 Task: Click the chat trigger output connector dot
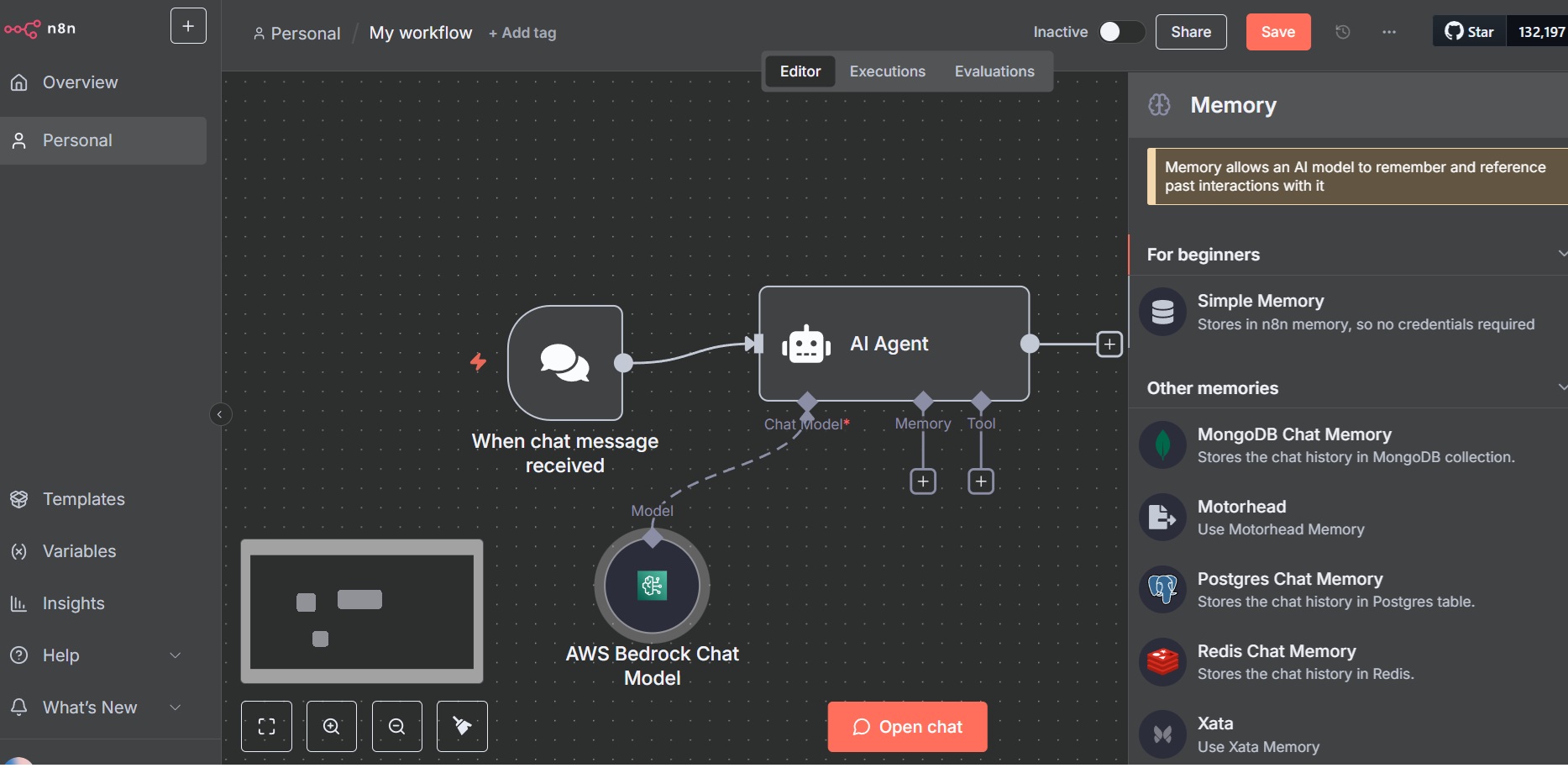[x=623, y=363]
